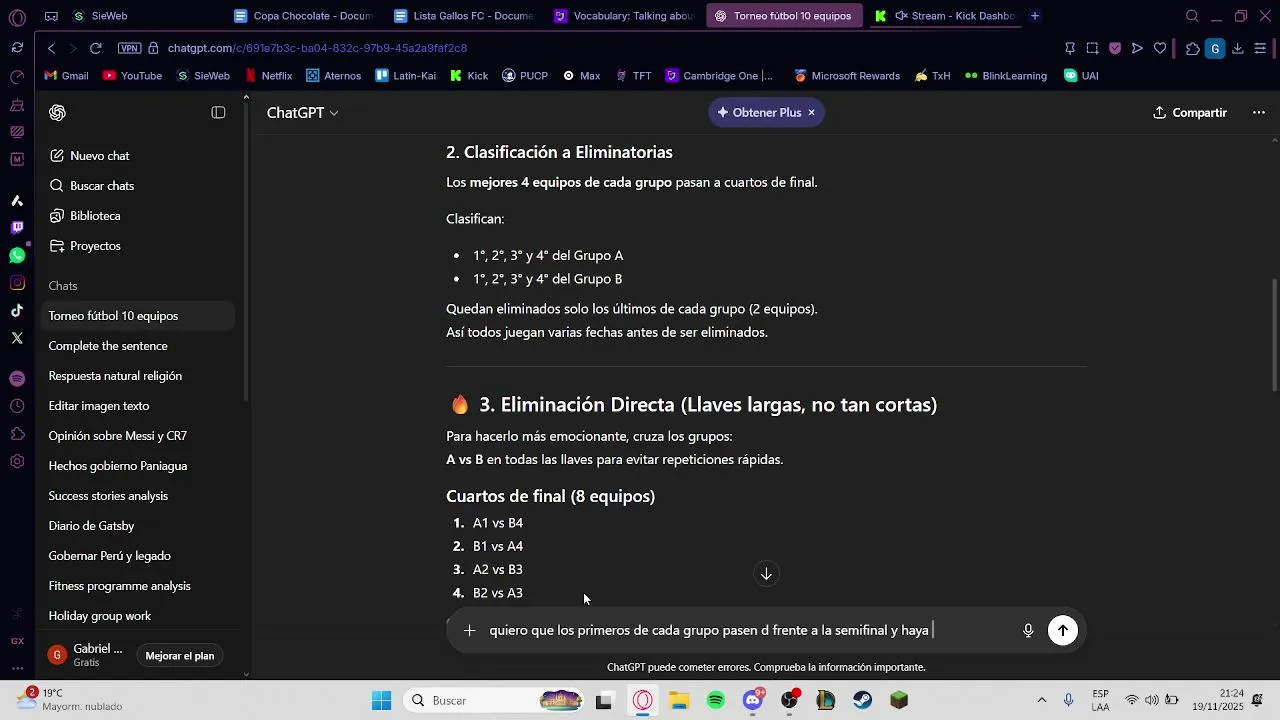Switch to the Lista Gallos FC tab
This screenshot has height=720, width=1280.
click(463, 16)
